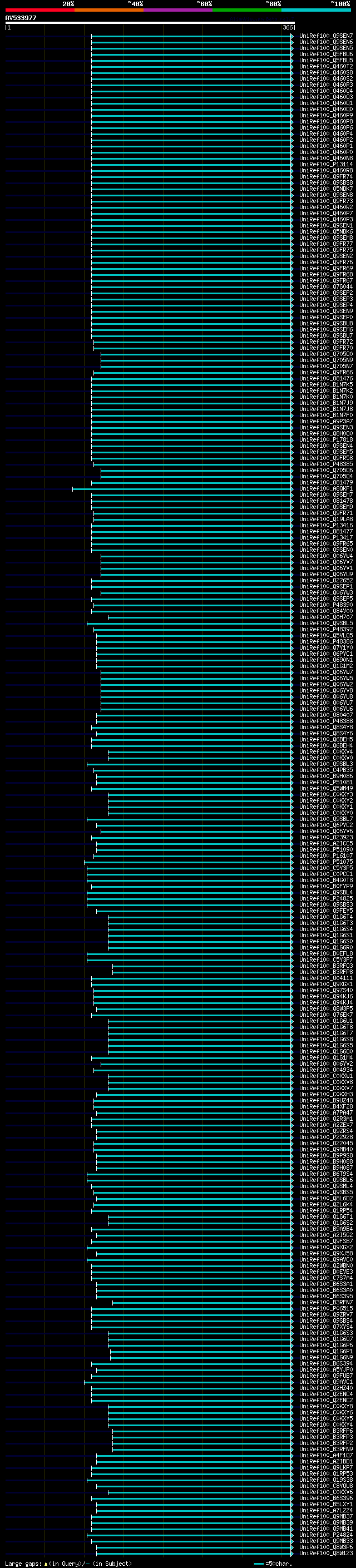Select hit UniRef100_Q5VLQ5
356x1568 pixels.
coord(326,635)
